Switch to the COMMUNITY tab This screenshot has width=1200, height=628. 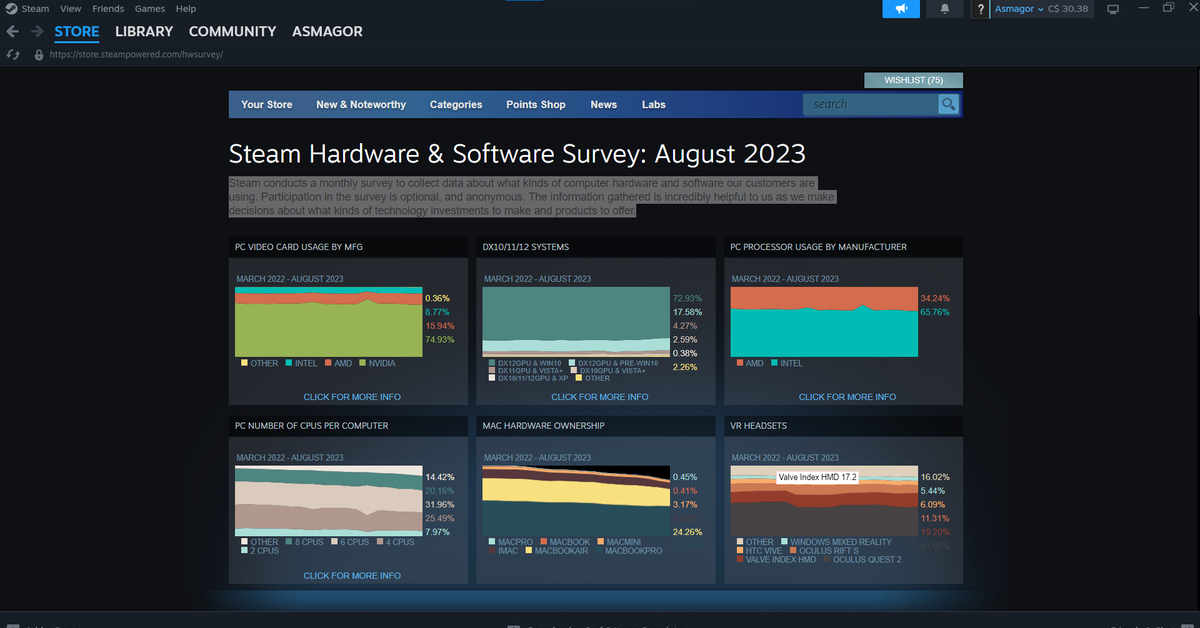tap(232, 32)
